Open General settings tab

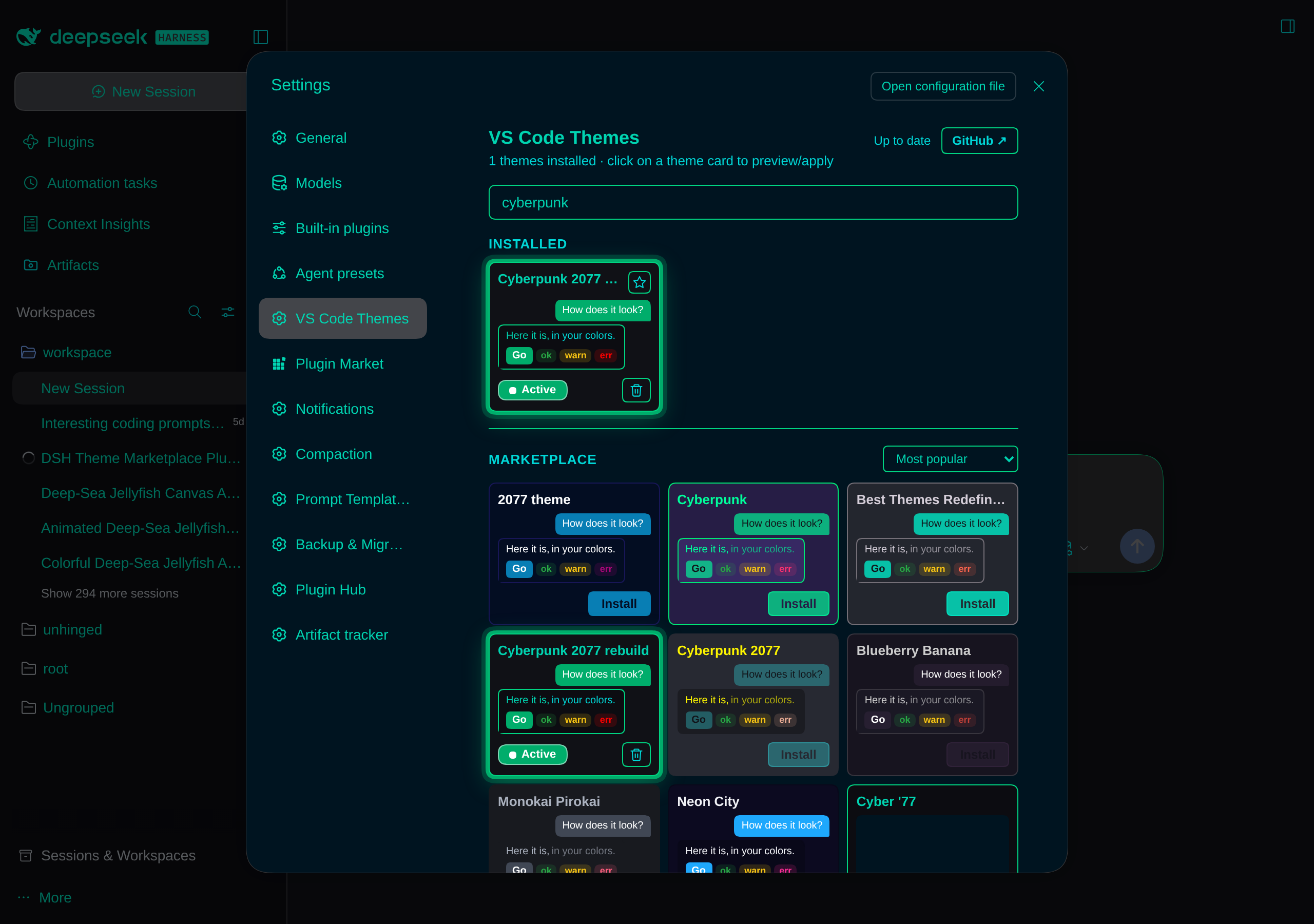(x=342, y=138)
